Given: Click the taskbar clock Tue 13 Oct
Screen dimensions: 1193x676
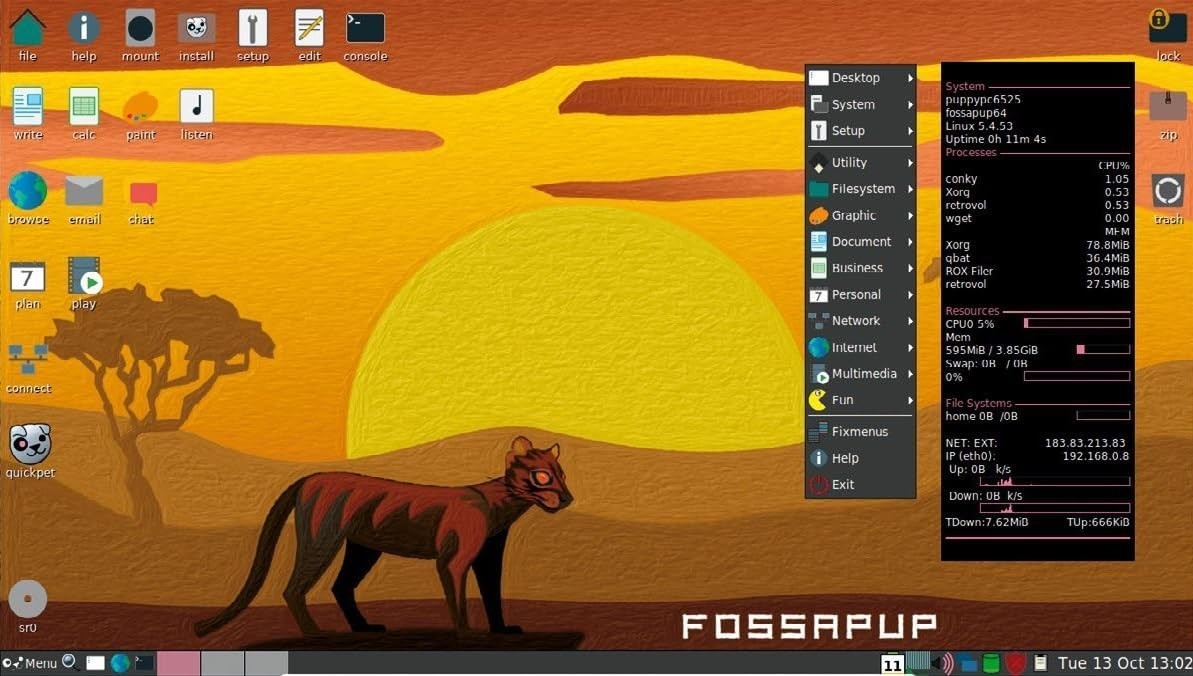Looking at the screenshot, I should coord(1125,663).
